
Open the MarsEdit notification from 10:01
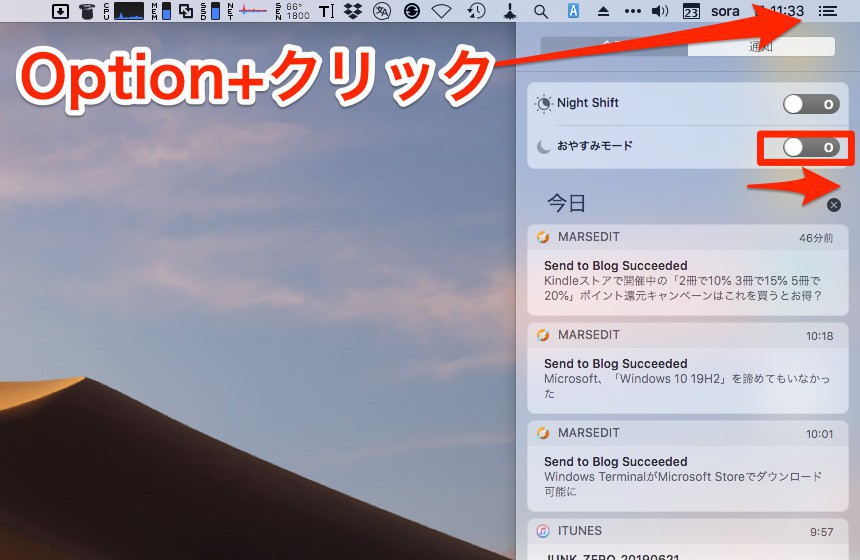click(688, 466)
